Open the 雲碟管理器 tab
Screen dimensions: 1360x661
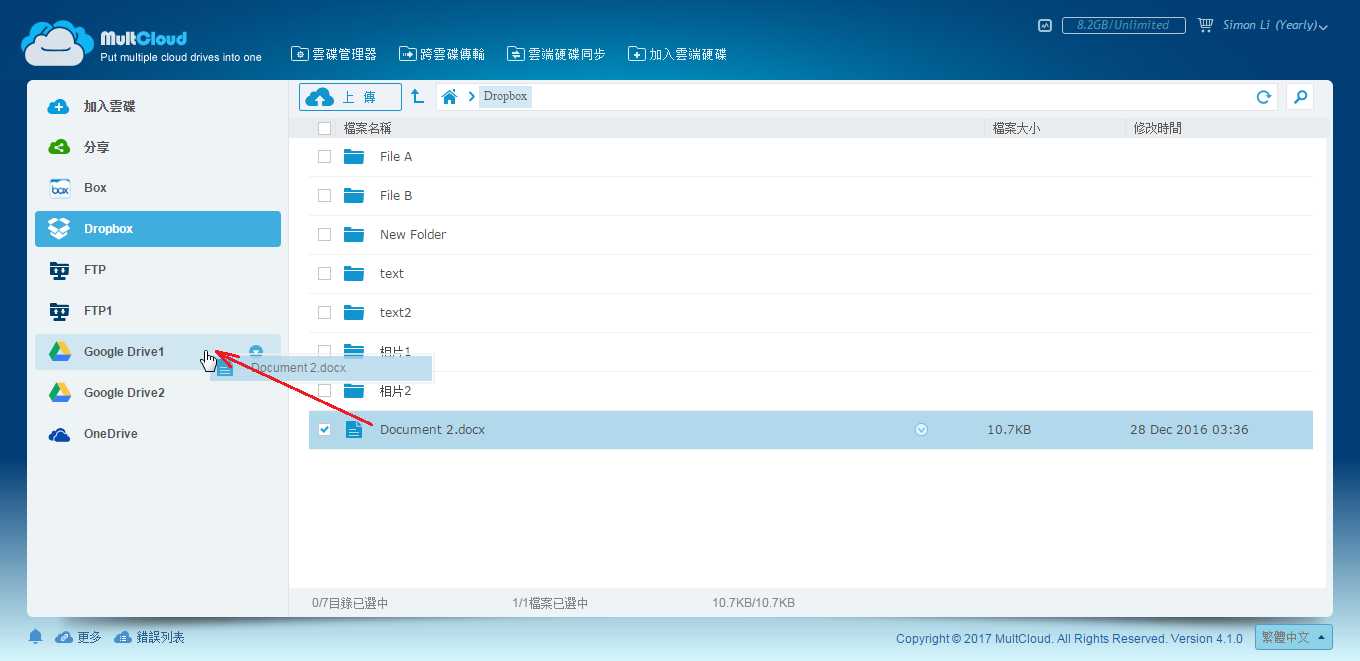point(334,54)
